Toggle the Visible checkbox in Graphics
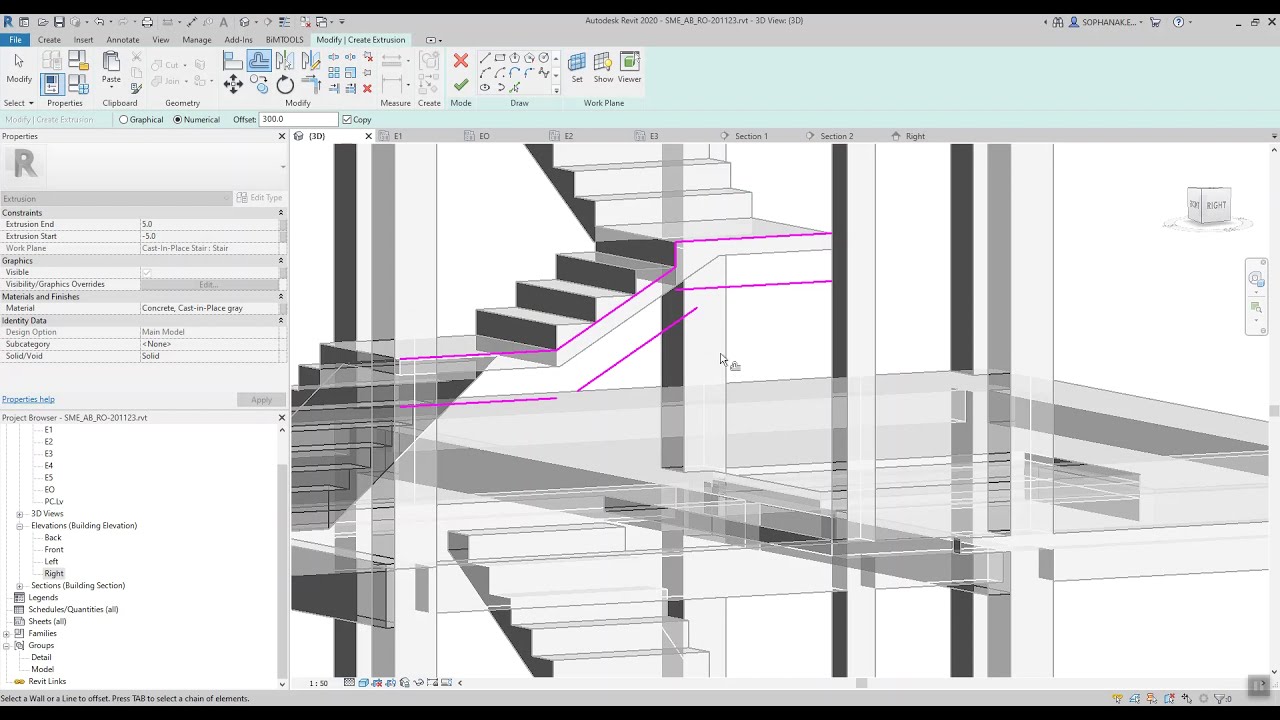1280x720 pixels. [146, 272]
